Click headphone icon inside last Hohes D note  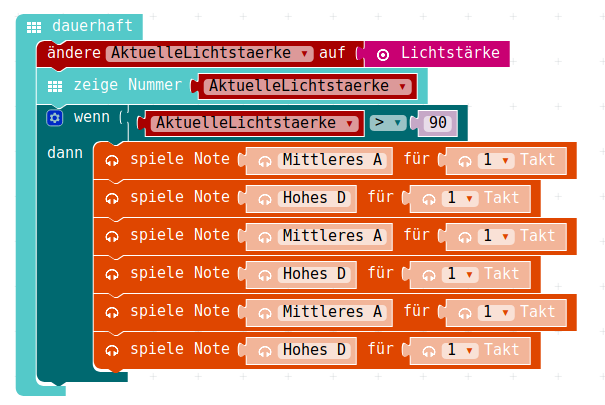point(265,351)
